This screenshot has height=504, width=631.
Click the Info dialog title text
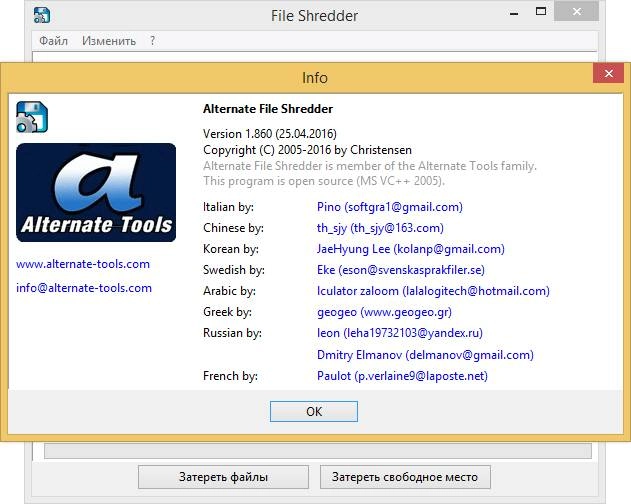coord(315,78)
